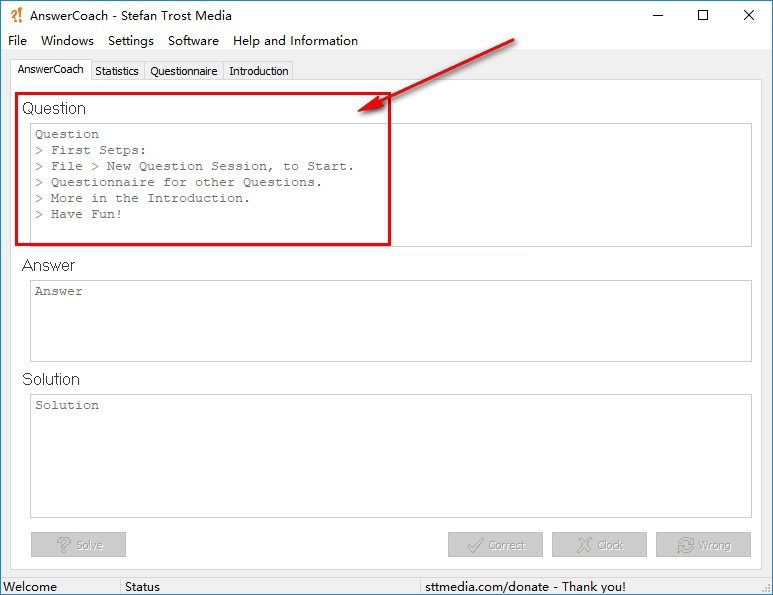Click 'Questionnaire for other Questions.' line

click(x=178, y=182)
